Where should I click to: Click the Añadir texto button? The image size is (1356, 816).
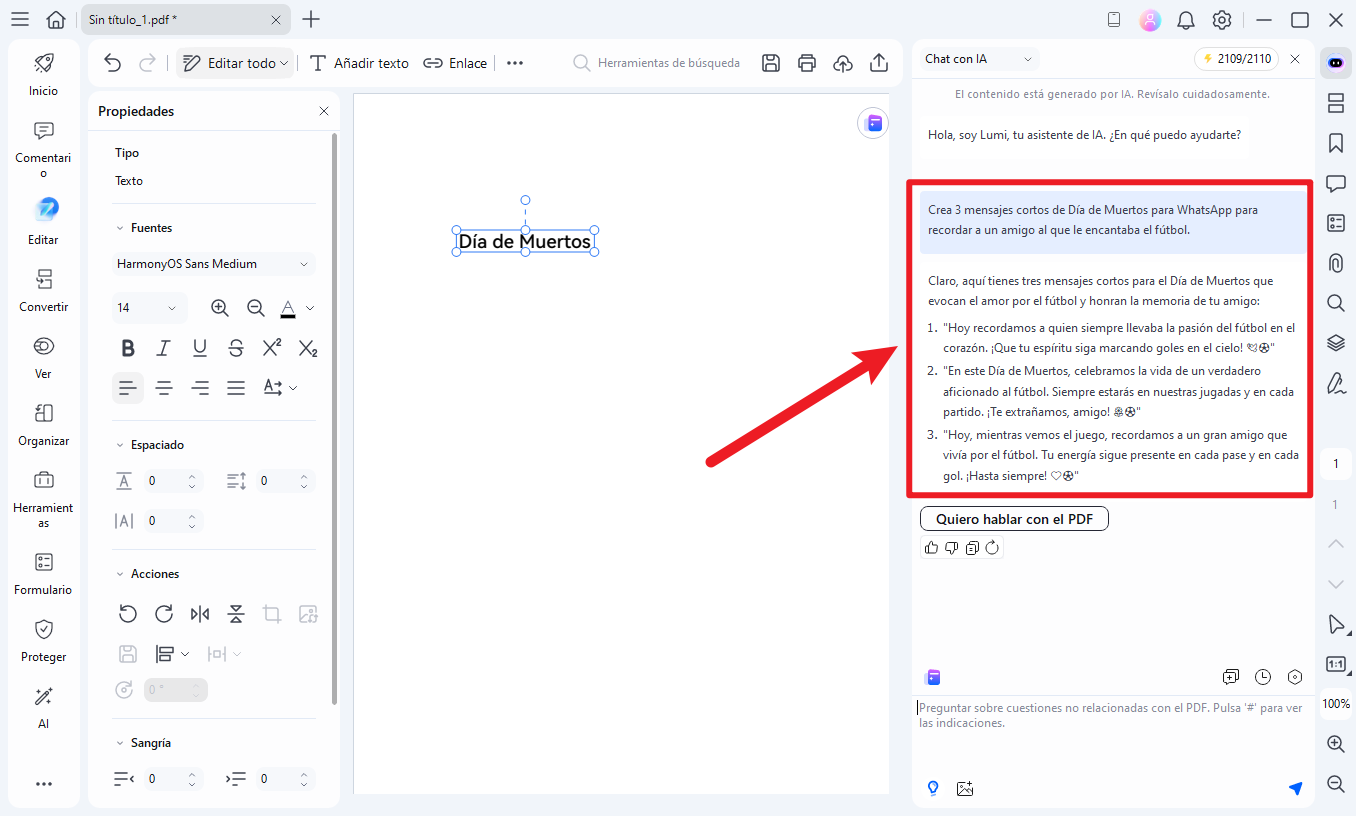(x=359, y=63)
